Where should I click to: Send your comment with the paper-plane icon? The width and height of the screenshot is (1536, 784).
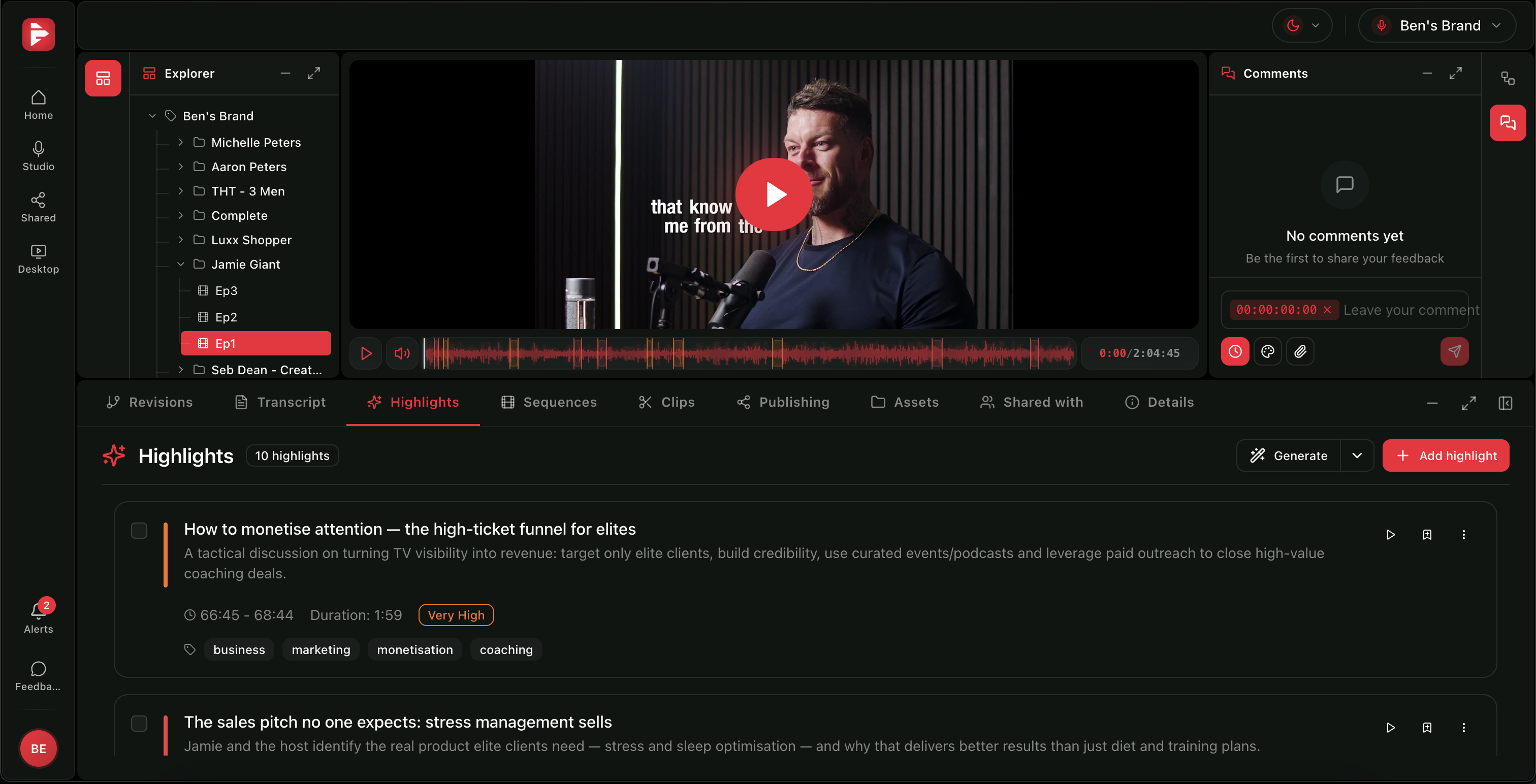tap(1455, 351)
